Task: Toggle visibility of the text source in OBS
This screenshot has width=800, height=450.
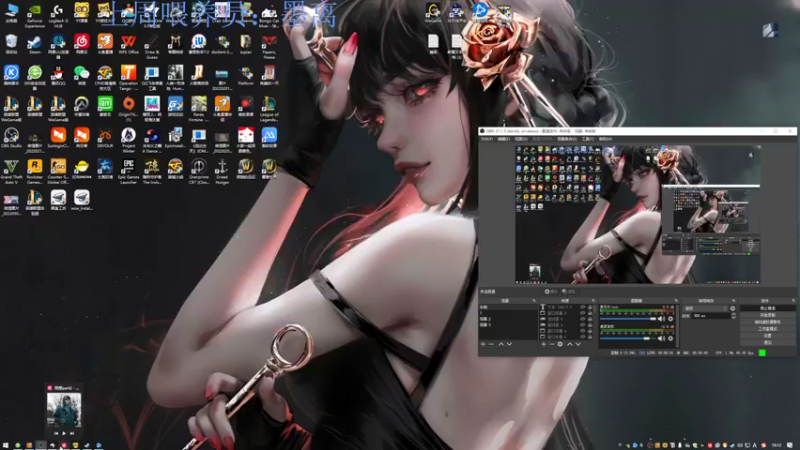Action: [x=583, y=307]
